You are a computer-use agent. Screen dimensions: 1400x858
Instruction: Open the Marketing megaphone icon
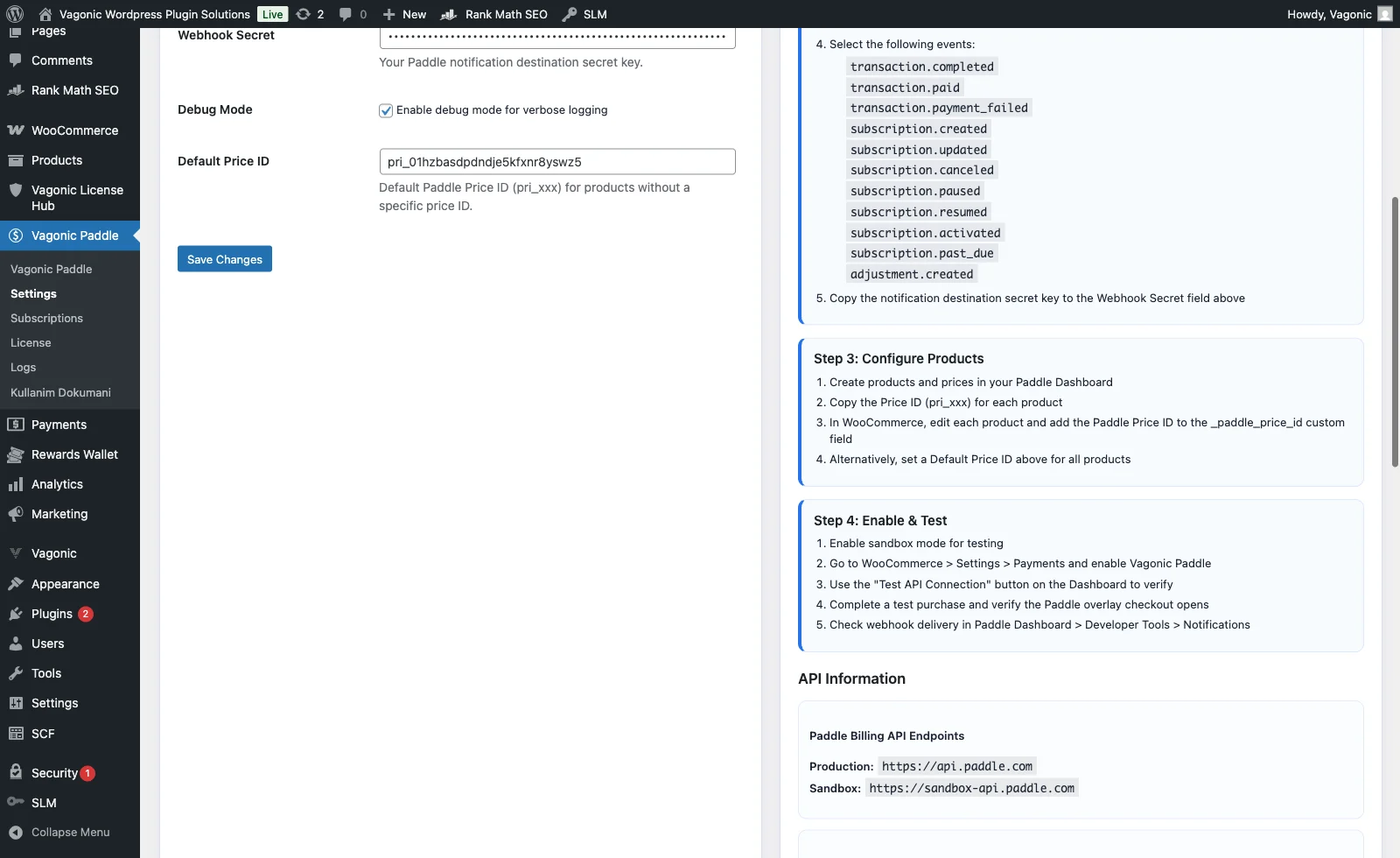[16, 514]
